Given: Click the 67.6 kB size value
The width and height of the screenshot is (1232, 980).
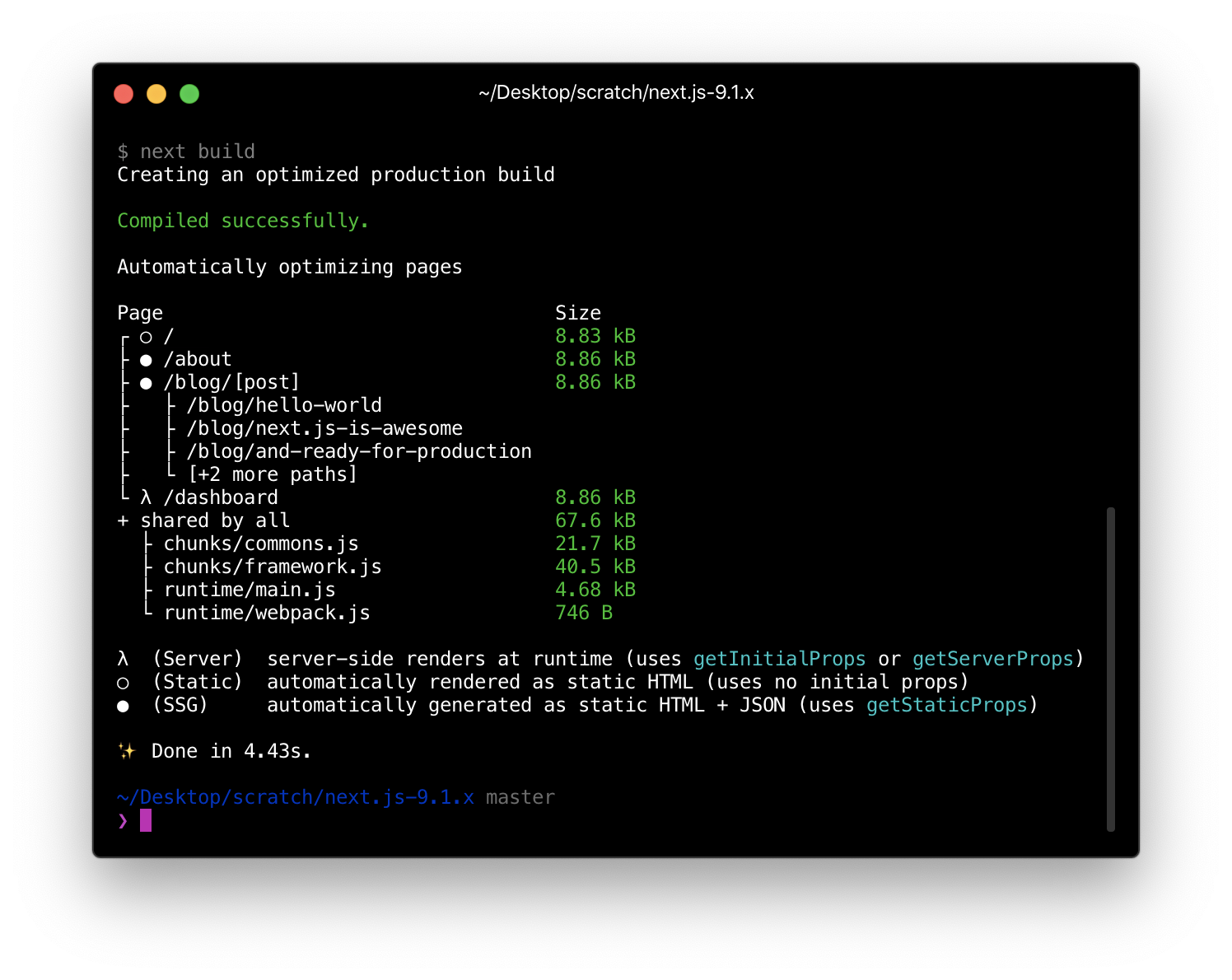Looking at the screenshot, I should coord(595,520).
